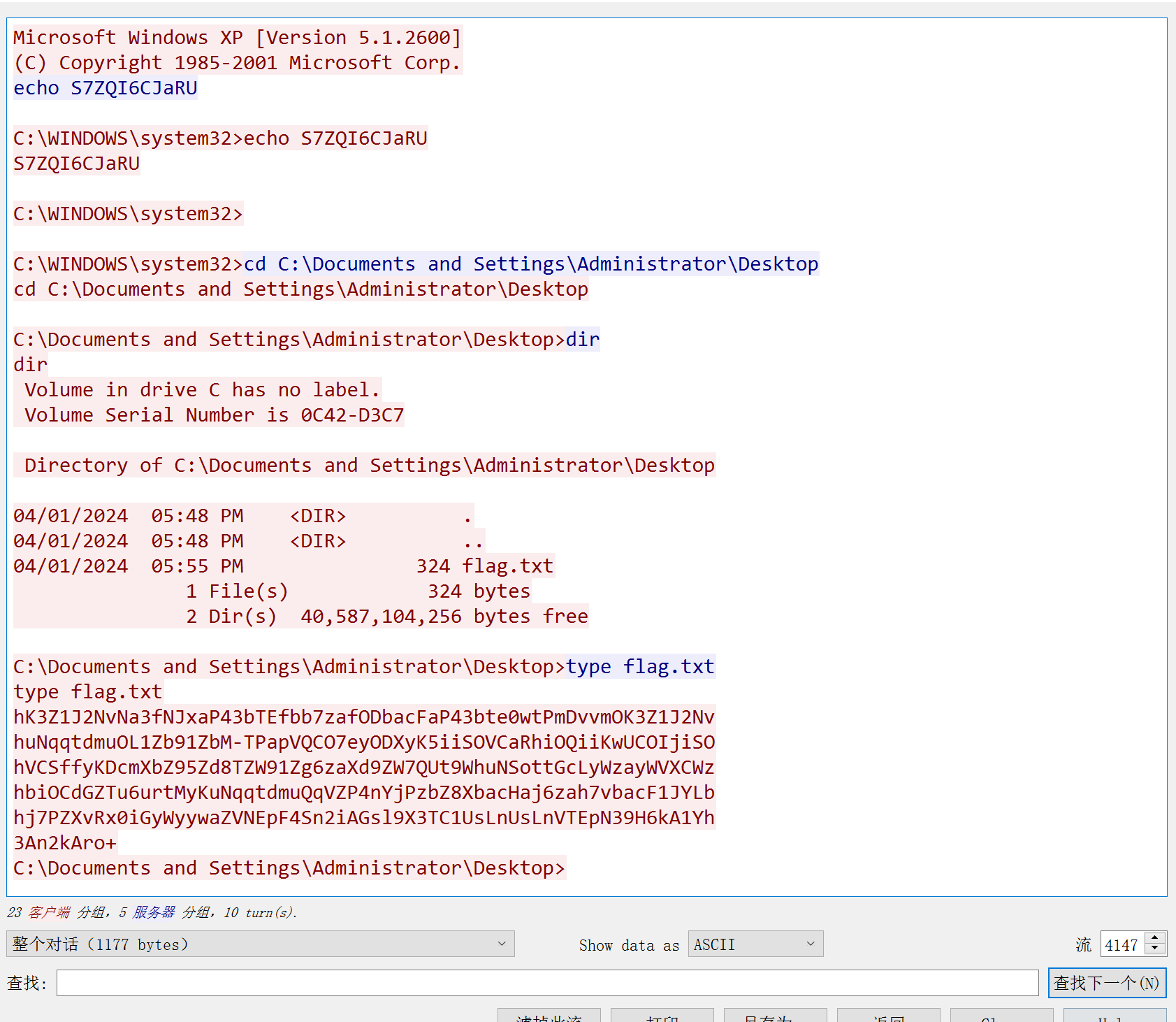The image size is (1176, 1022).
Task: Click the 另存为 save-as button
Action: tap(776, 1016)
